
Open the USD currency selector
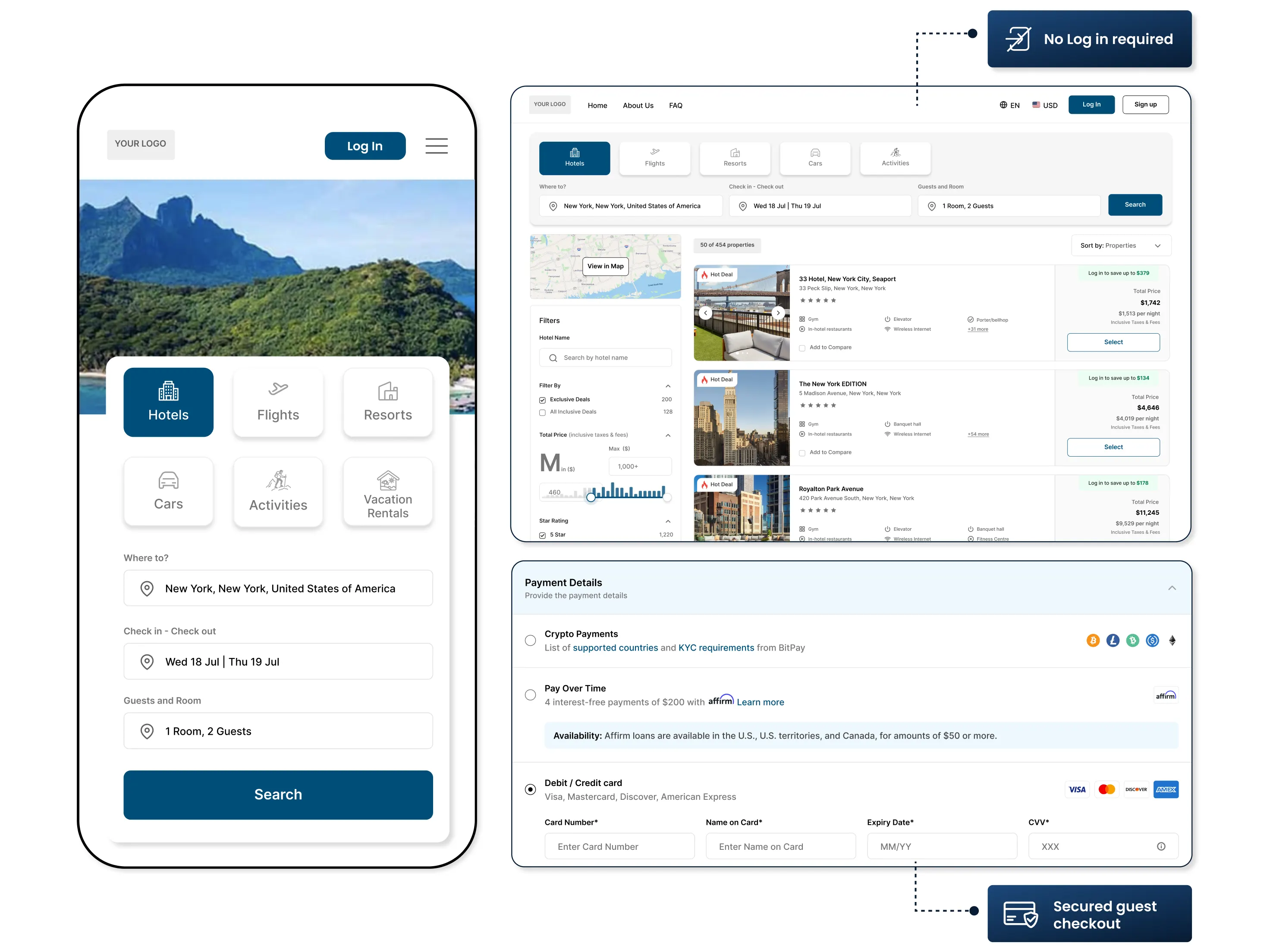[x=1045, y=105]
